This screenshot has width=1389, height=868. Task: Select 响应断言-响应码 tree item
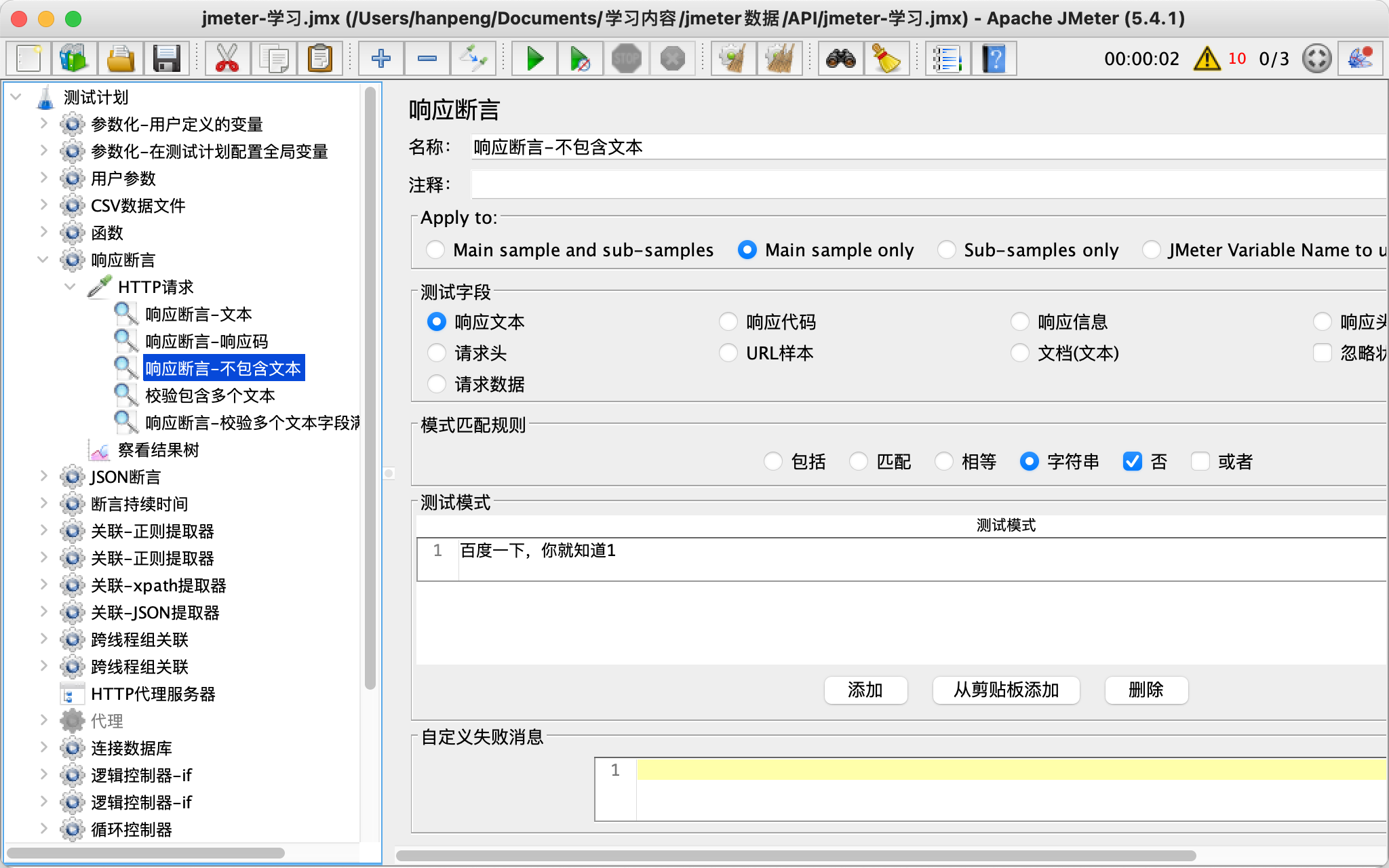tap(206, 342)
